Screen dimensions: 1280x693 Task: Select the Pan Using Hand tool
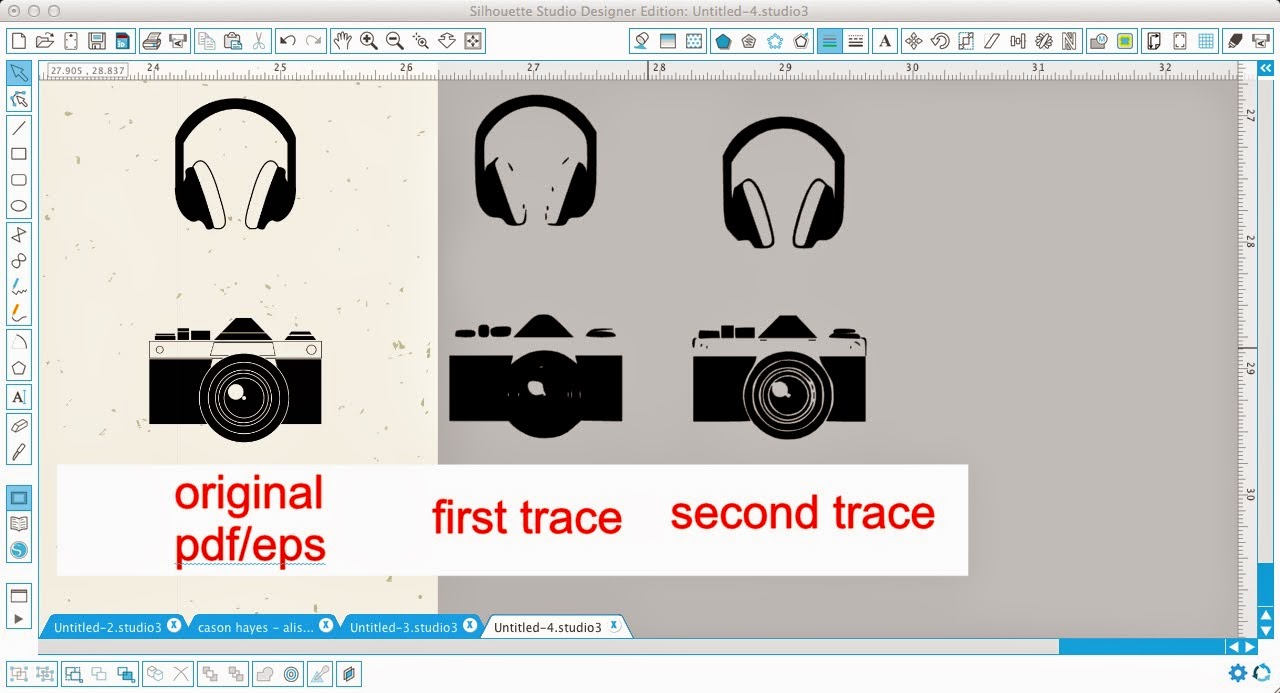pos(343,41)
